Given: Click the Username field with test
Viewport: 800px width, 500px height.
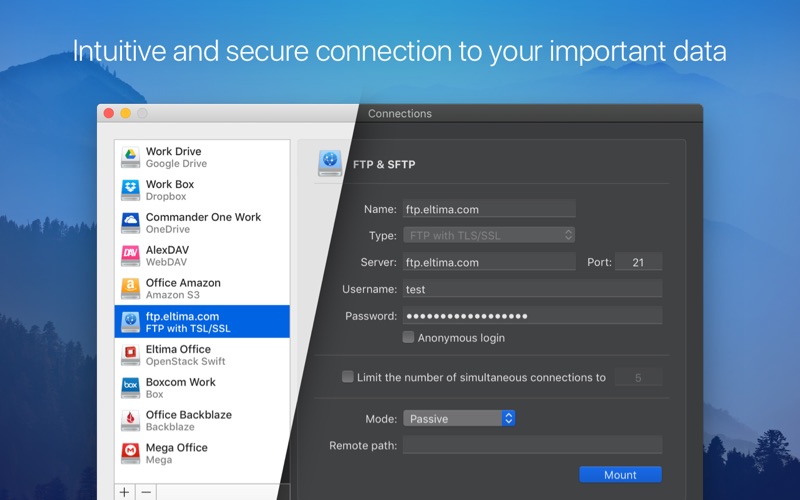Looking at the screenshot, I should click(533, 289).
